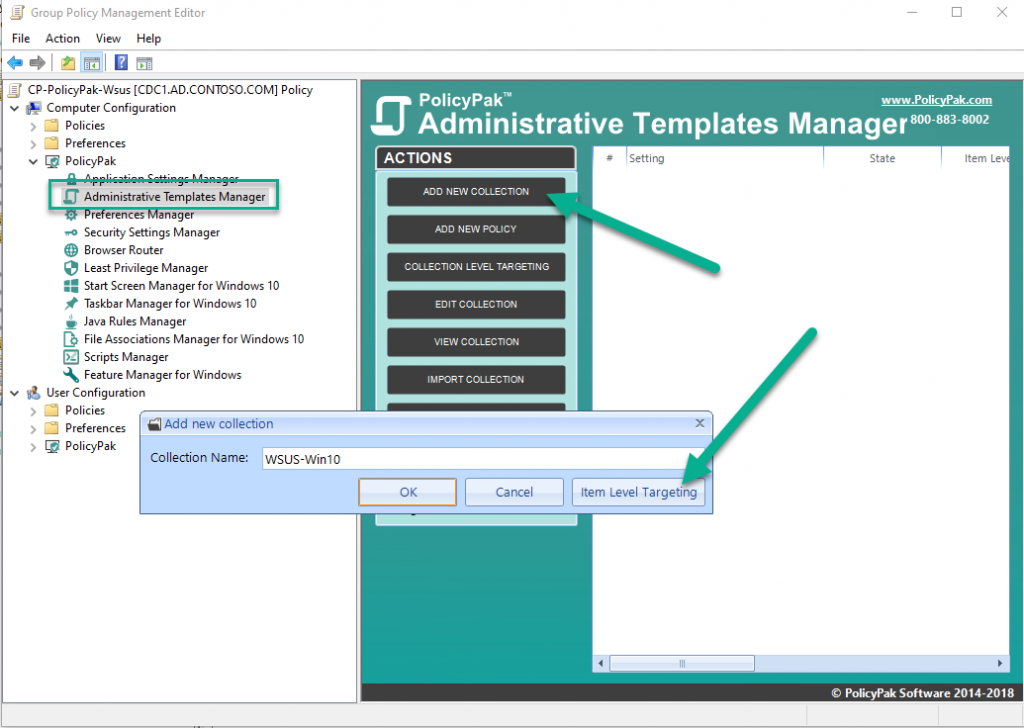
Task: Visit the www.PolicyPak.com link
Action: click(936, 99)
